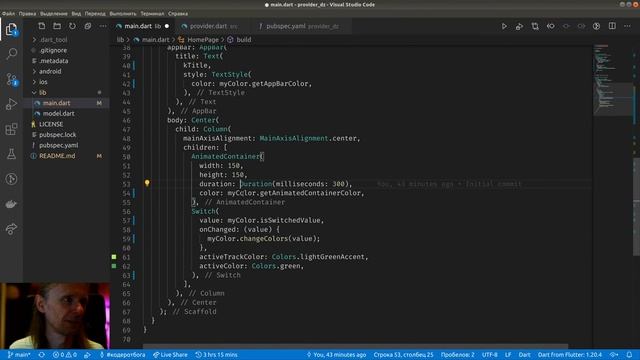
Task: Click Live Share in status bar
Action: tap(170, 355)
